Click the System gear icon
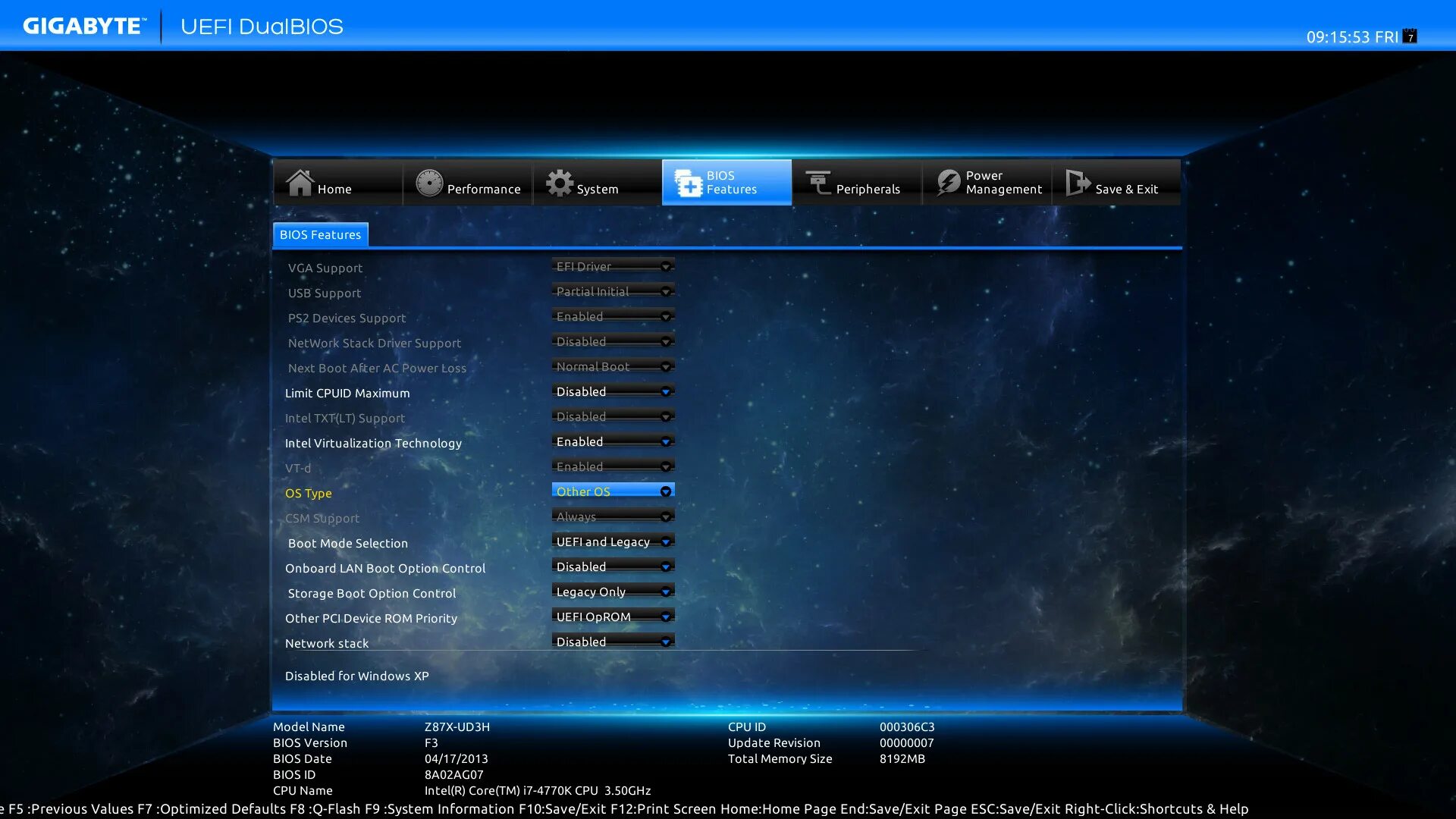This screenshot has width=1456, height=819. click(x=560, y=183)
